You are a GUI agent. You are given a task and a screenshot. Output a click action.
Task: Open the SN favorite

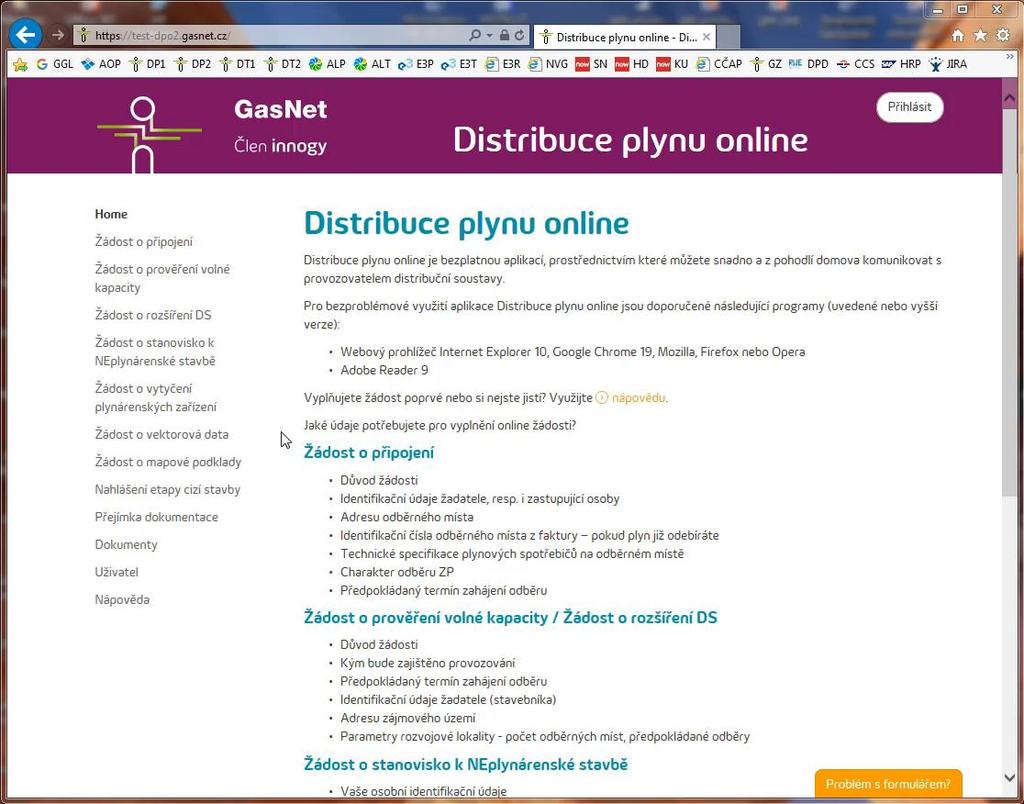click(x=592, y=64)
